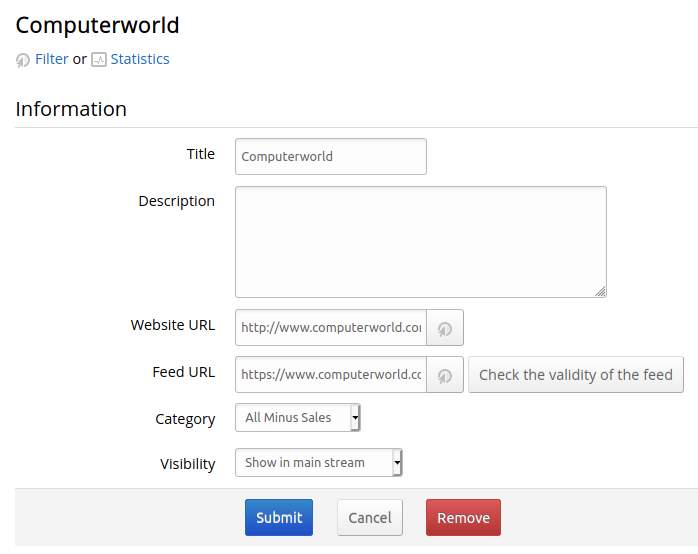Open the Category dropdown showing All Minus Sales

[297, 417]
